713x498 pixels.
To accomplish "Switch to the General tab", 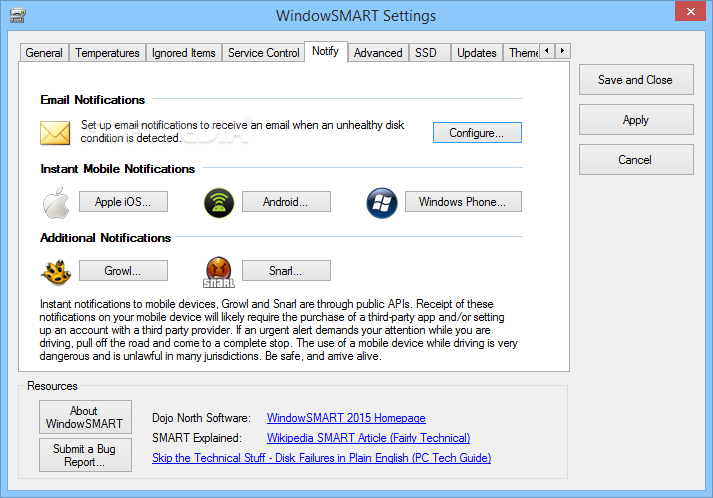I will (x=44, y=53).
